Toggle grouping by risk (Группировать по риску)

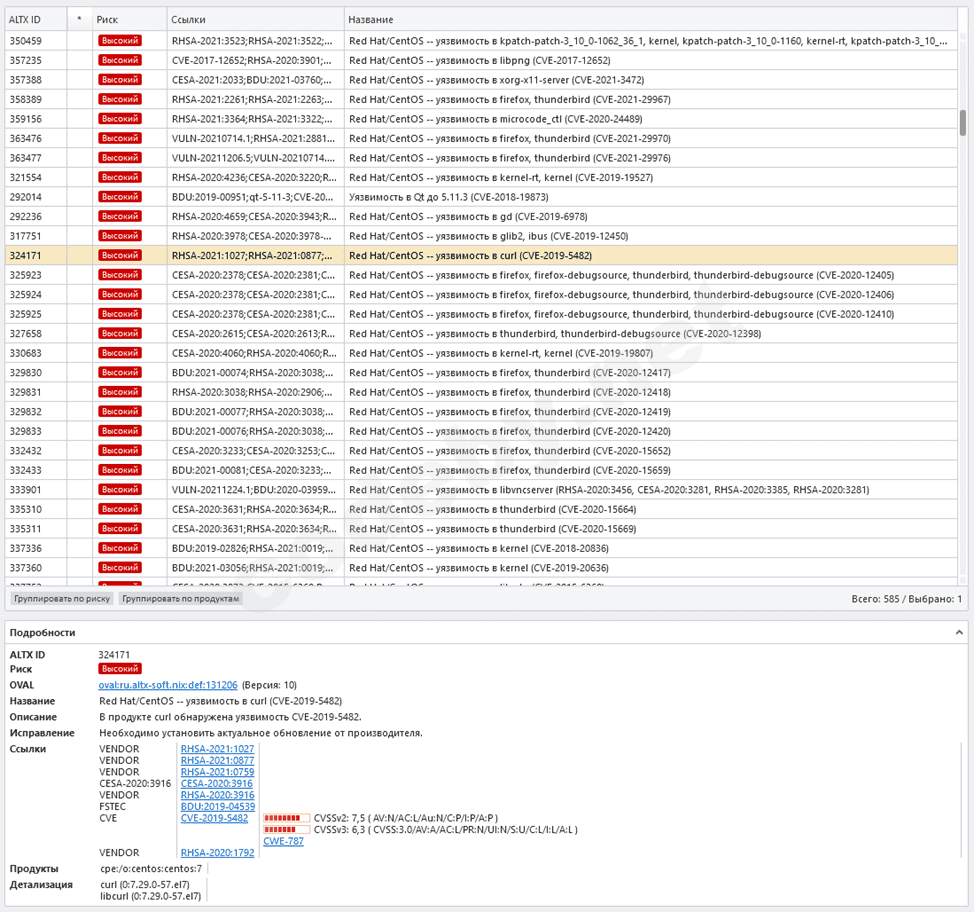coord(62,598)
